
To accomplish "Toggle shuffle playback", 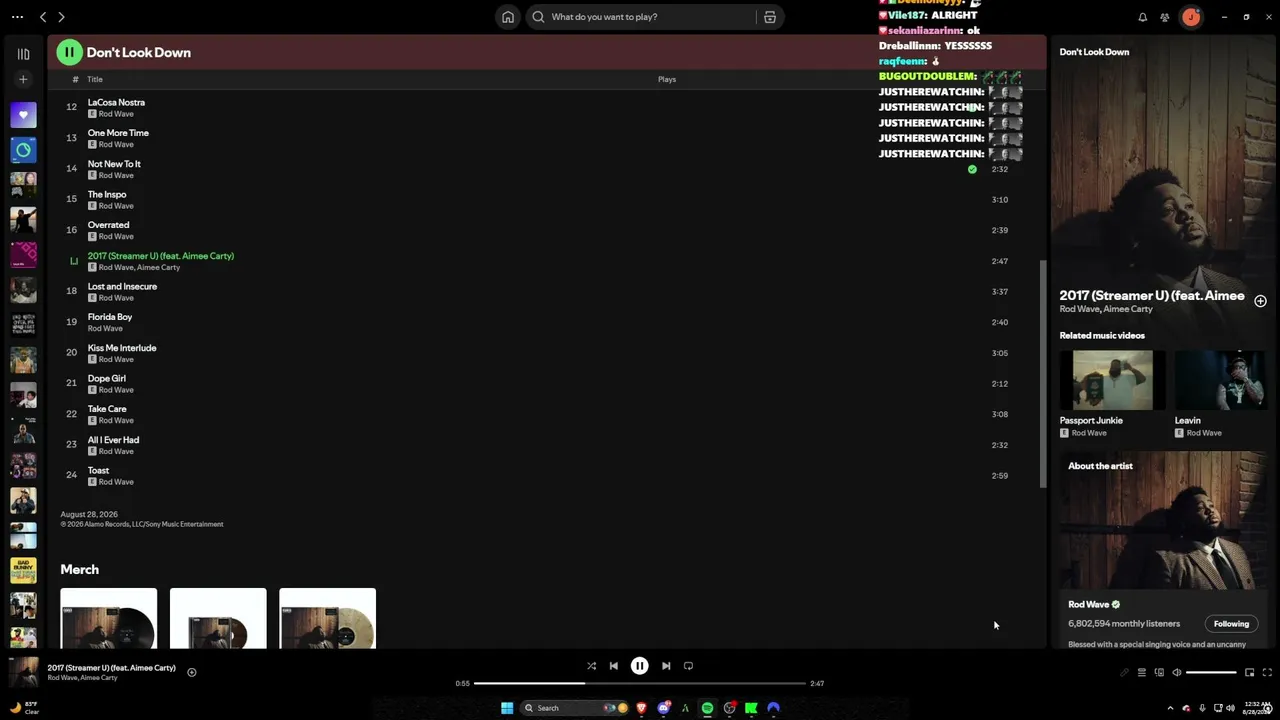I will point(591,666).
